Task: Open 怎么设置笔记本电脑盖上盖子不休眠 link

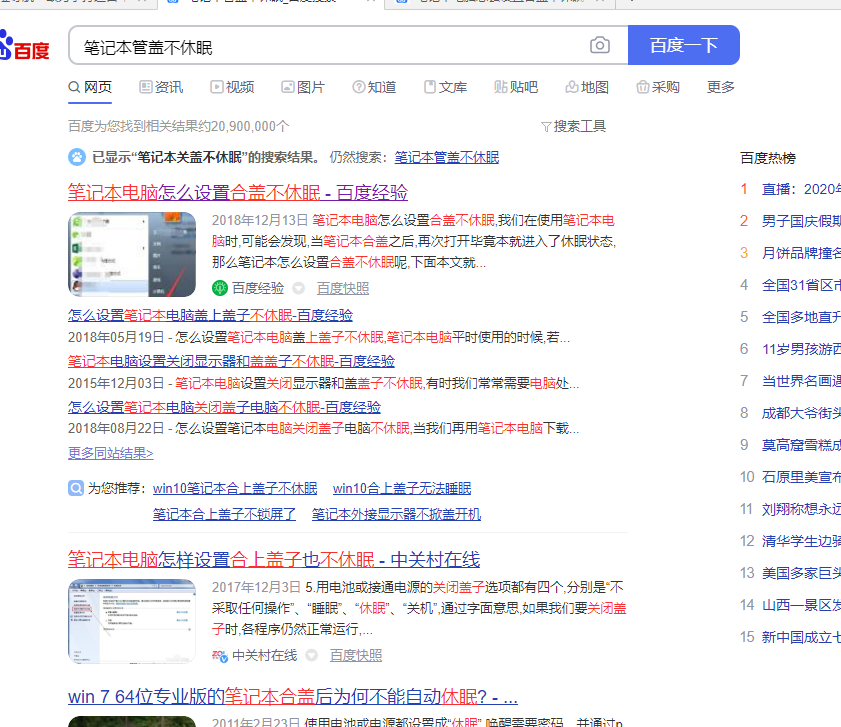Action: click(210, 315)
